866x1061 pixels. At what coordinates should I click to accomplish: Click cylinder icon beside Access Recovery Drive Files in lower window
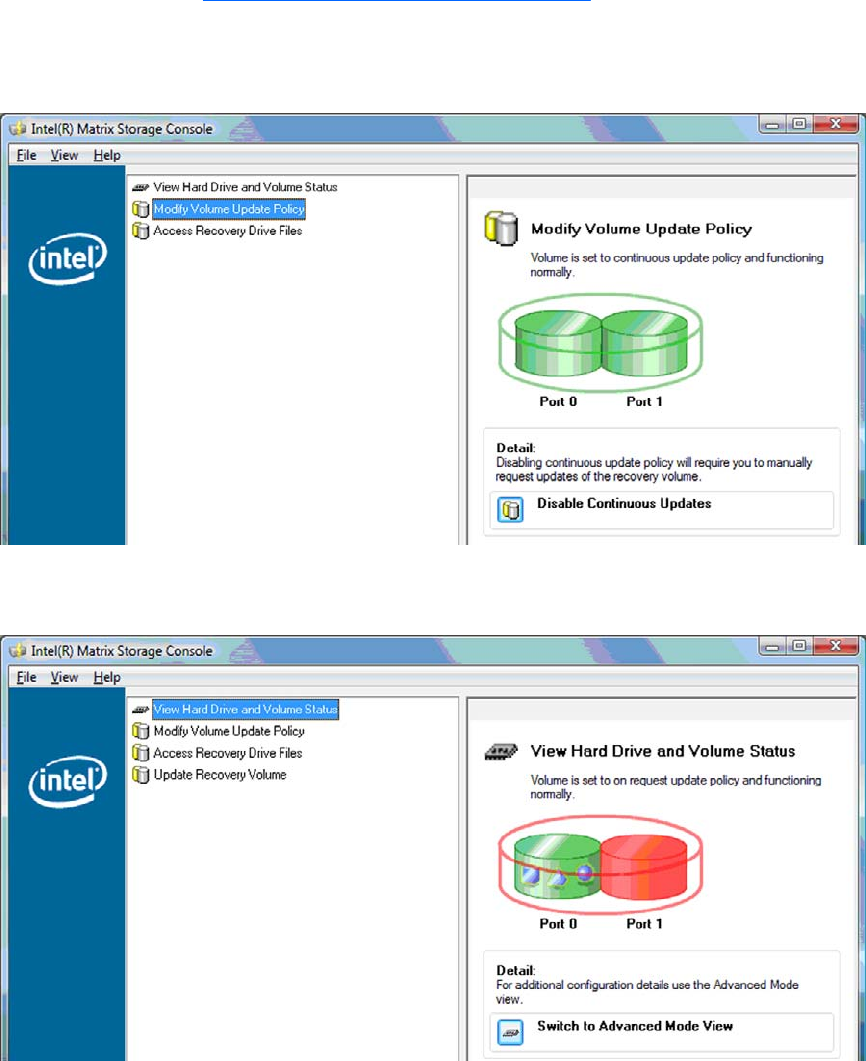point(141,753)
